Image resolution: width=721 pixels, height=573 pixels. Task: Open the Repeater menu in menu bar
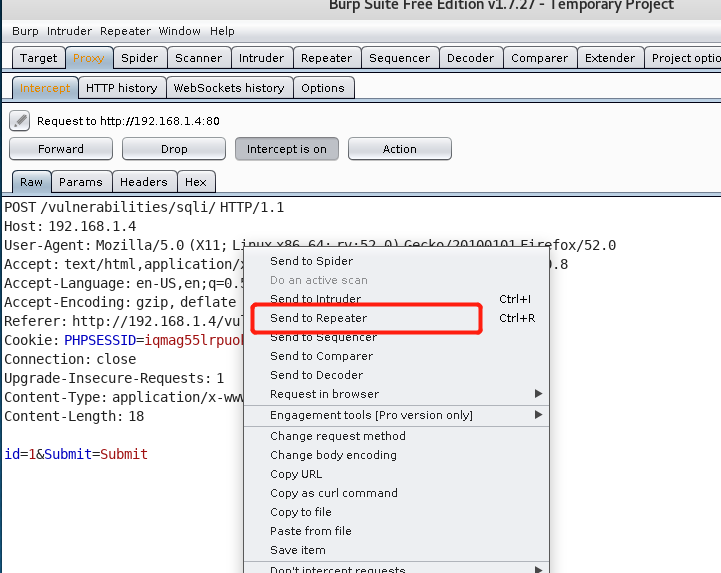click(x=126, y=31)
